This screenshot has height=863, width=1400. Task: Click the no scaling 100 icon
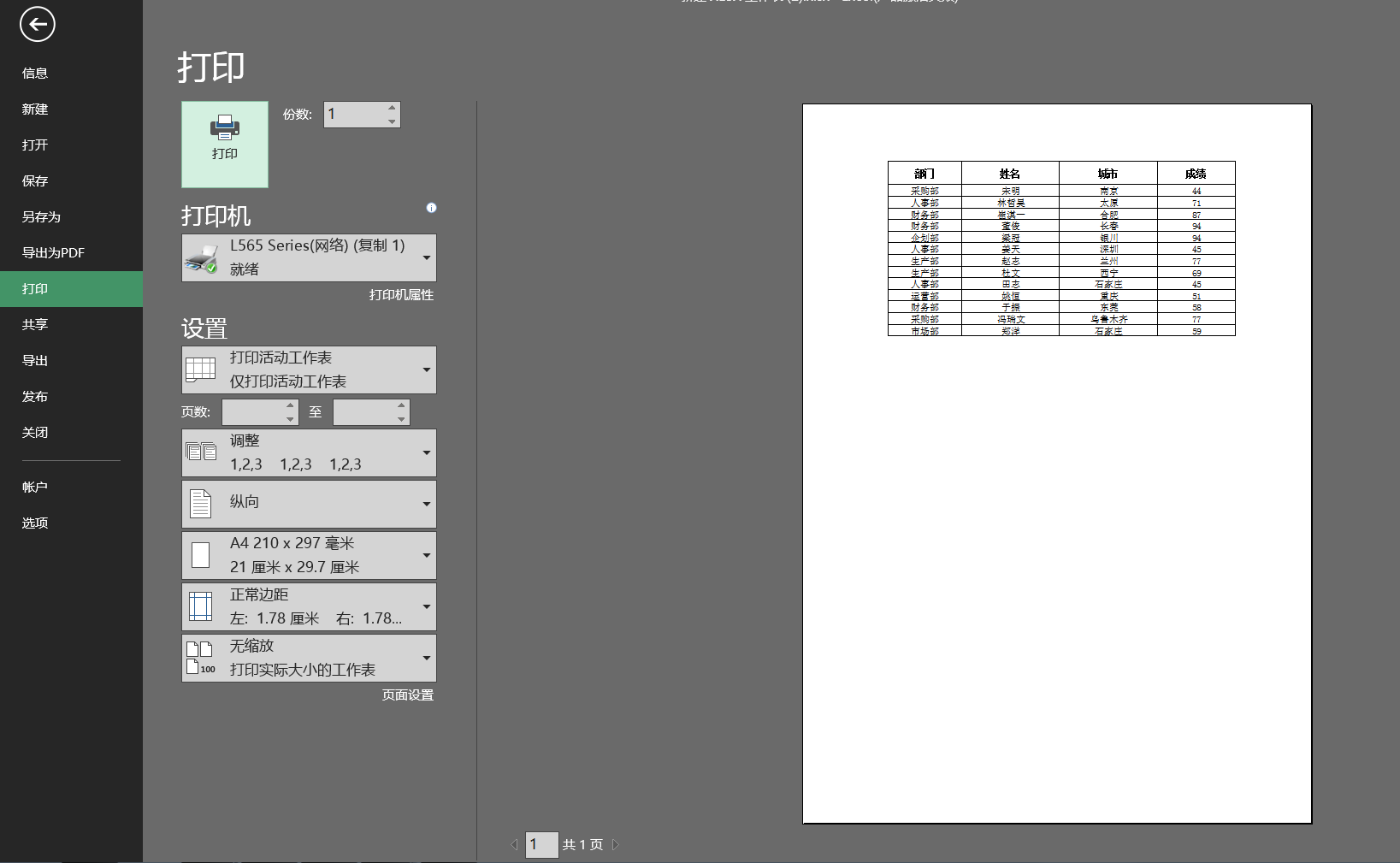[201, 658]
